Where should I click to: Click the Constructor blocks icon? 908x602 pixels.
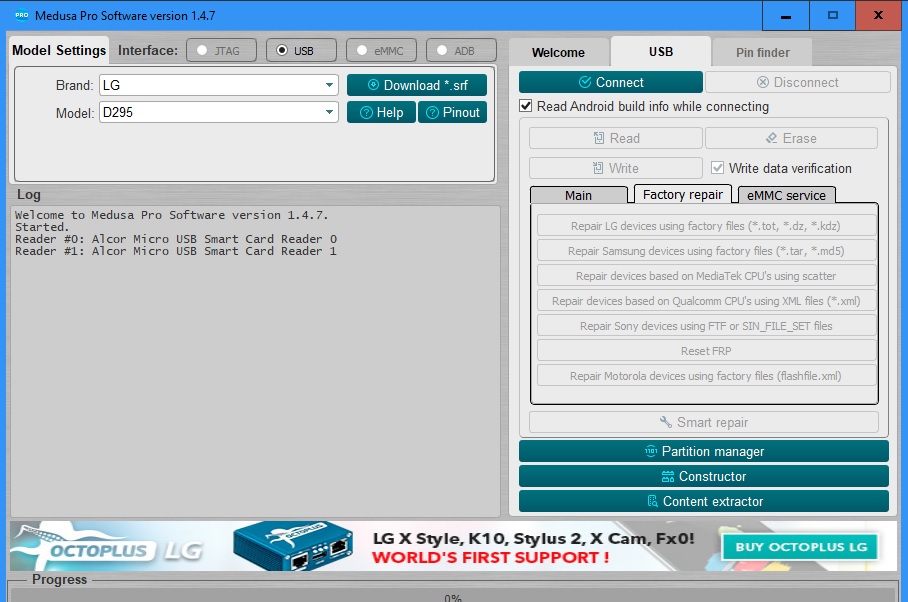pos(668,476)
